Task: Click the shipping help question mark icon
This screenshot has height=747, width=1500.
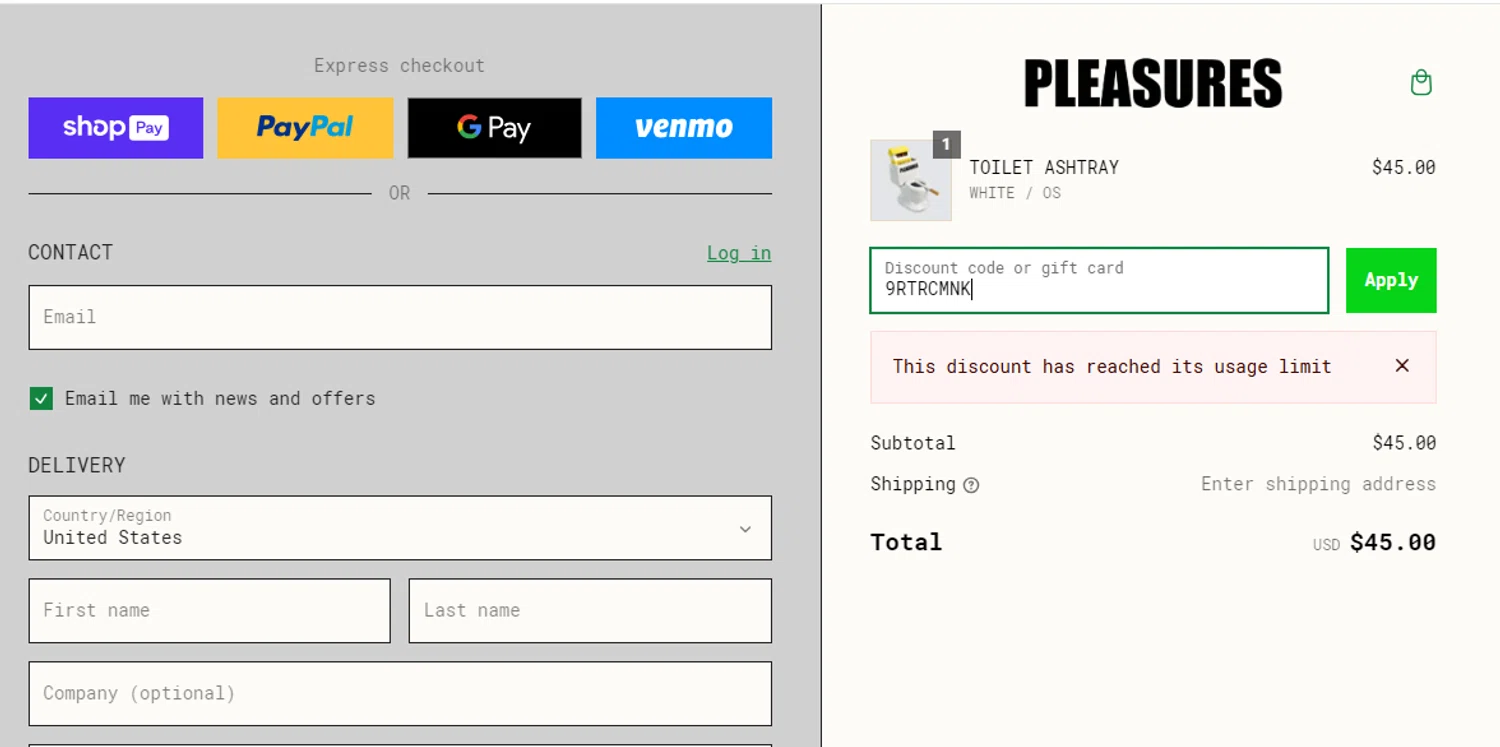Action: coord(971,485)
